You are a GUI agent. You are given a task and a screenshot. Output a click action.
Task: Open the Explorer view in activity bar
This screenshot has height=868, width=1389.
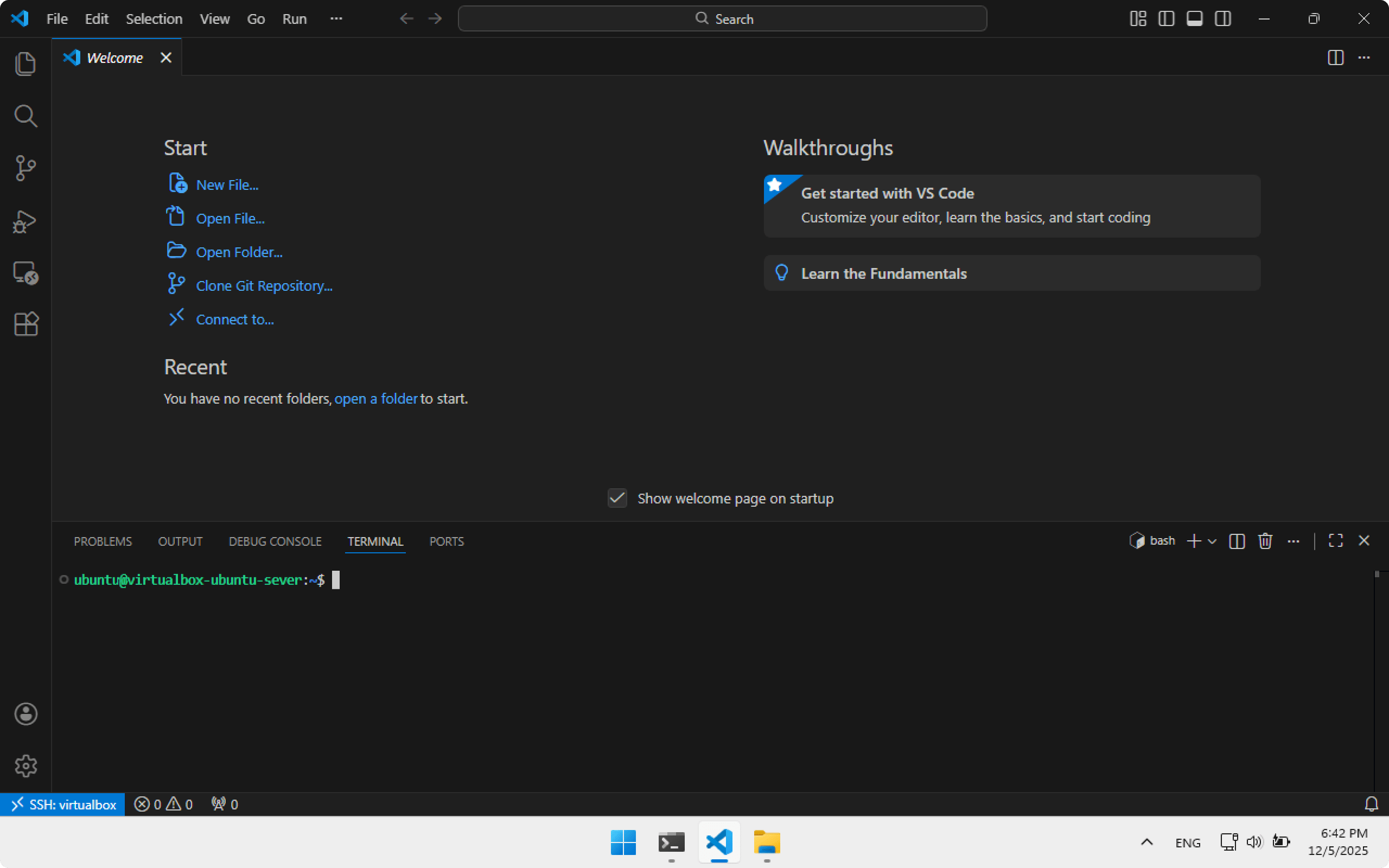26,63
